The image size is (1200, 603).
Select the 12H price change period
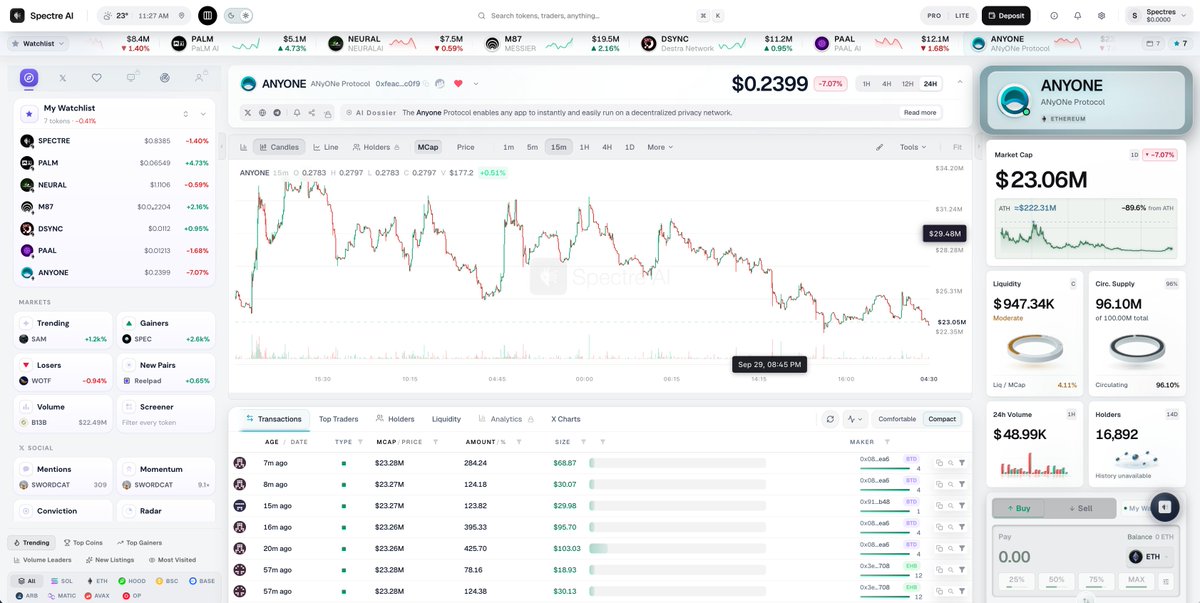pyautogui.click(x=907, y=84)
